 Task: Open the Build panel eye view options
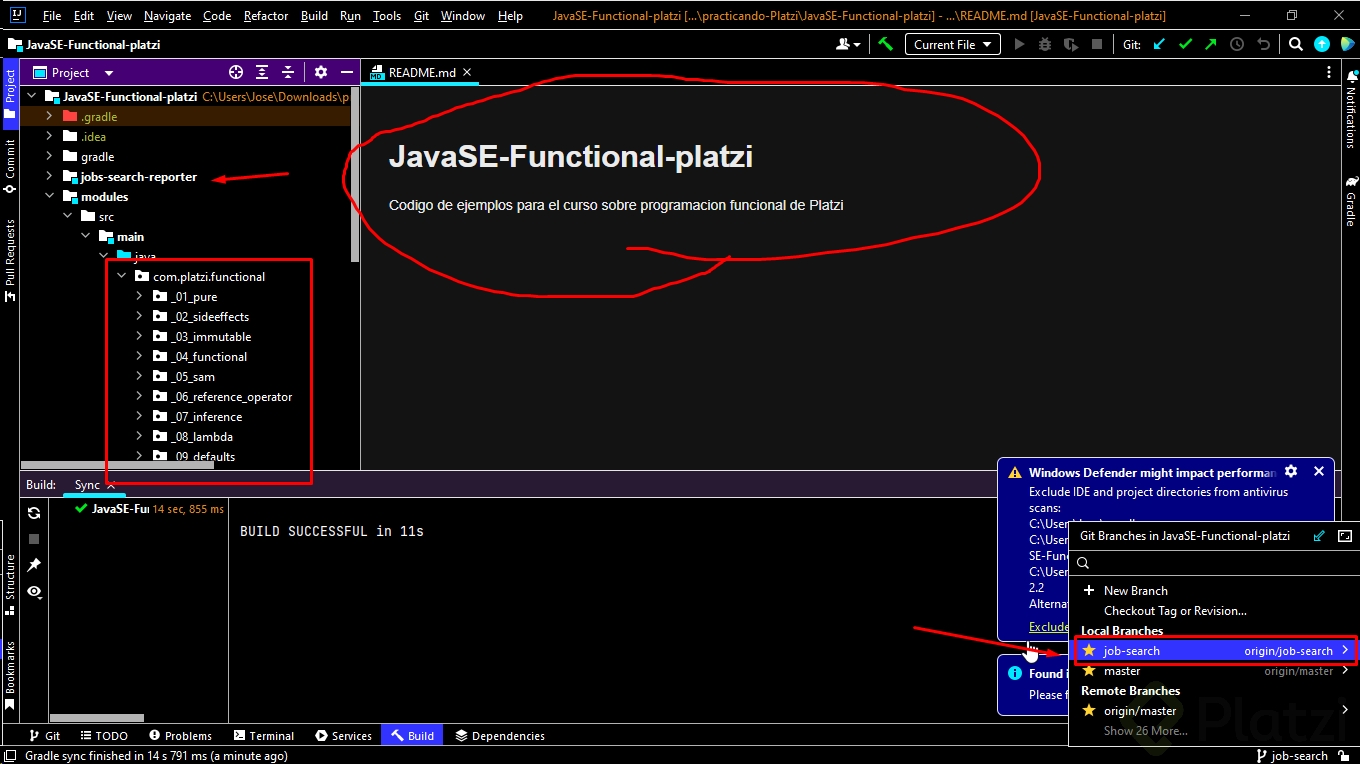click(x=34, y=591)
